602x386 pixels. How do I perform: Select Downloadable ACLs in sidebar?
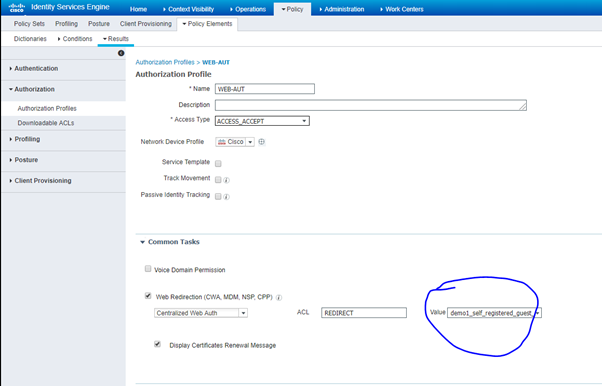46,123
